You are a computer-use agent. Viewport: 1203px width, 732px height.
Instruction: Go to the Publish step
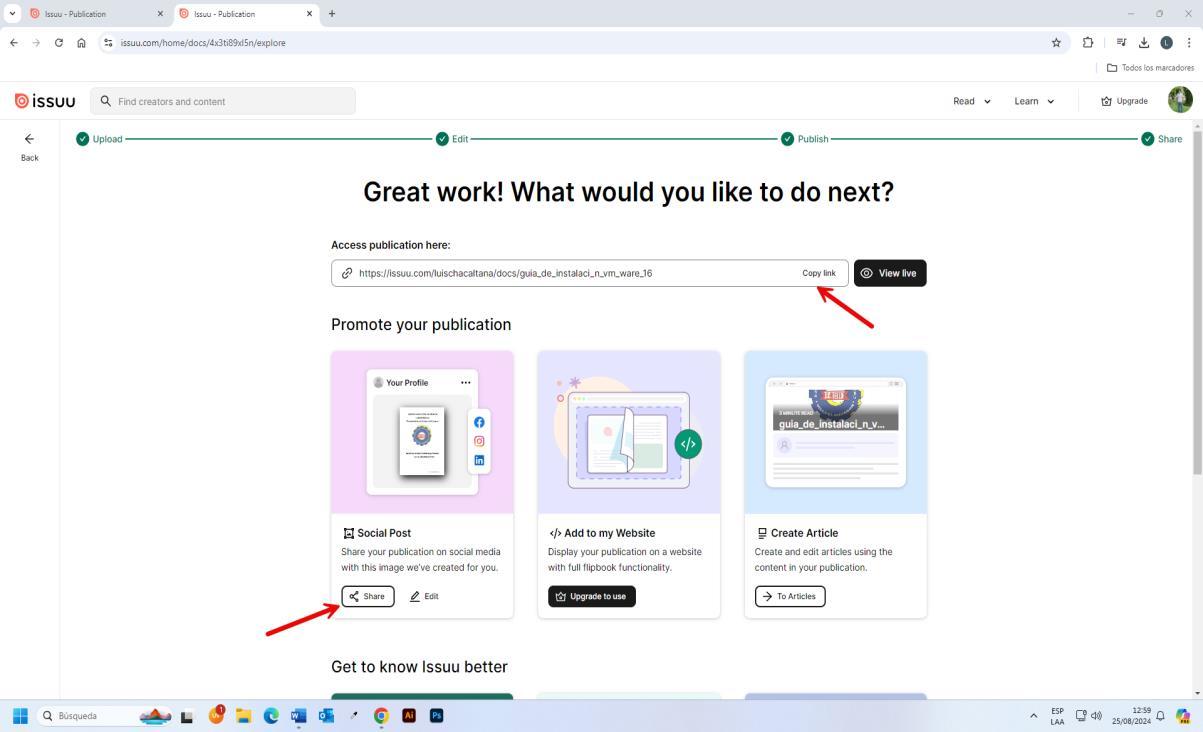(805, 139)
